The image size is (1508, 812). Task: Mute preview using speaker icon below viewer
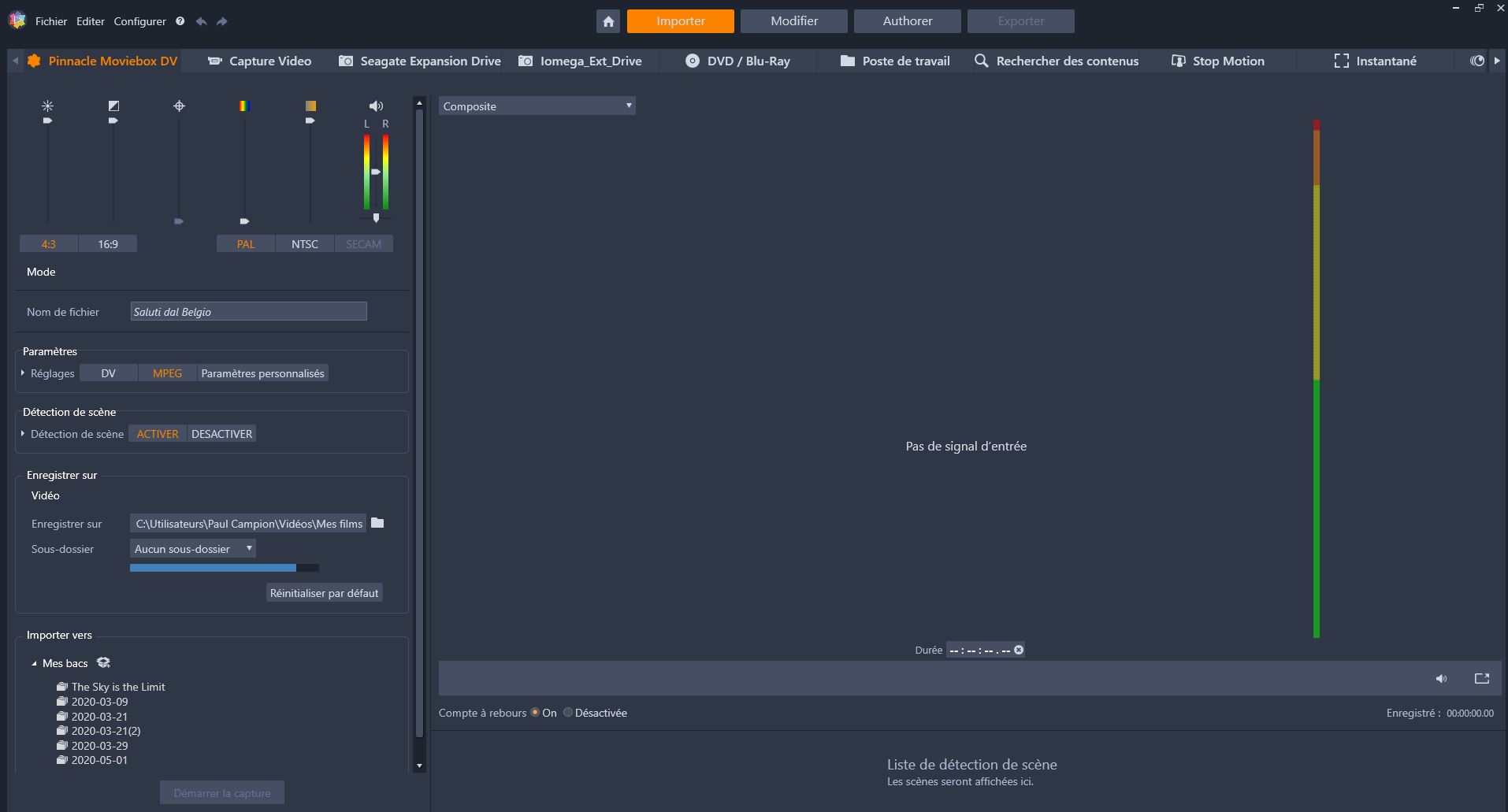[x=1441, y=679]
